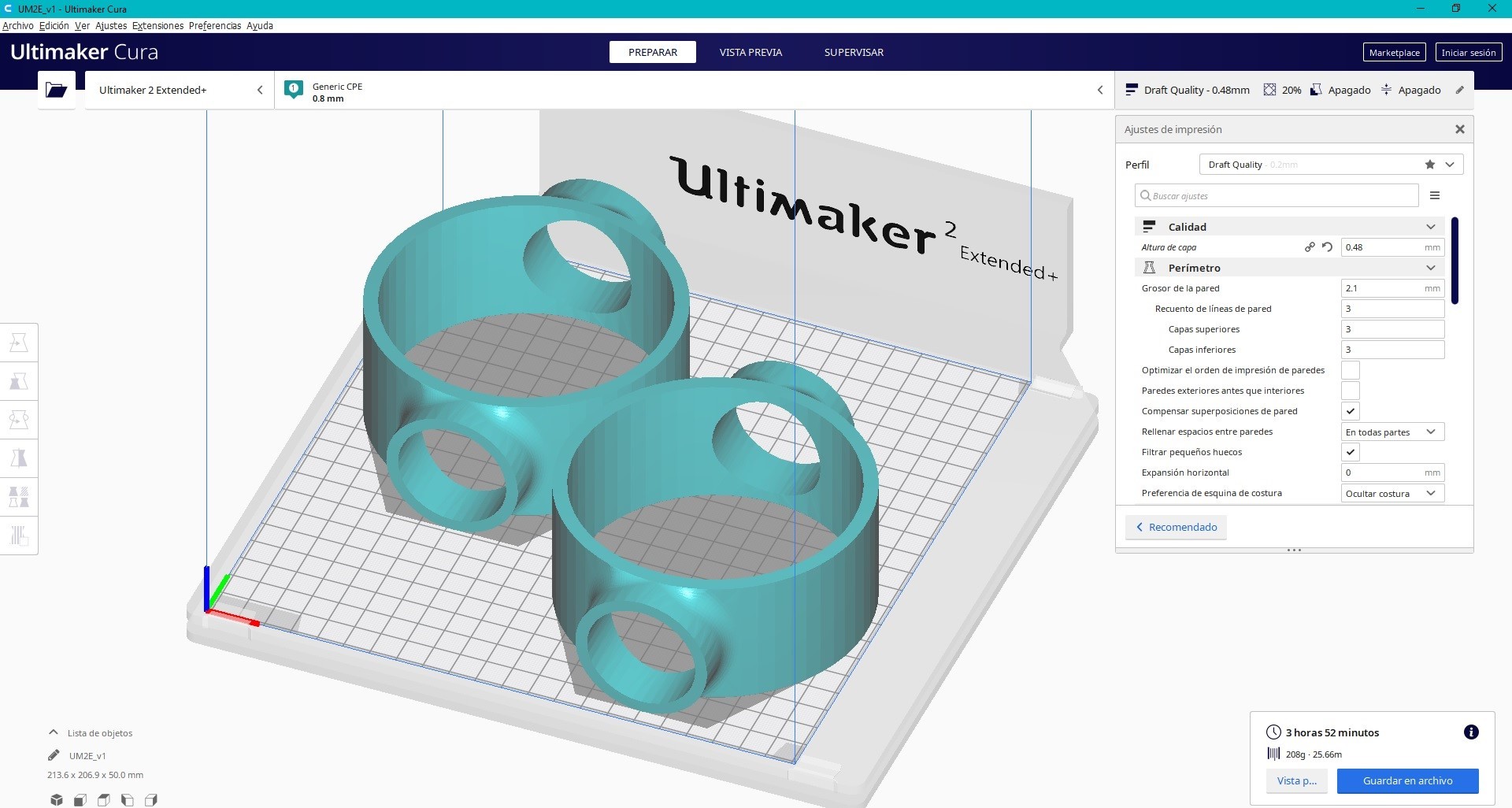
Task: Click the adhesion Apagado icon
Action: pos(1387,90)
